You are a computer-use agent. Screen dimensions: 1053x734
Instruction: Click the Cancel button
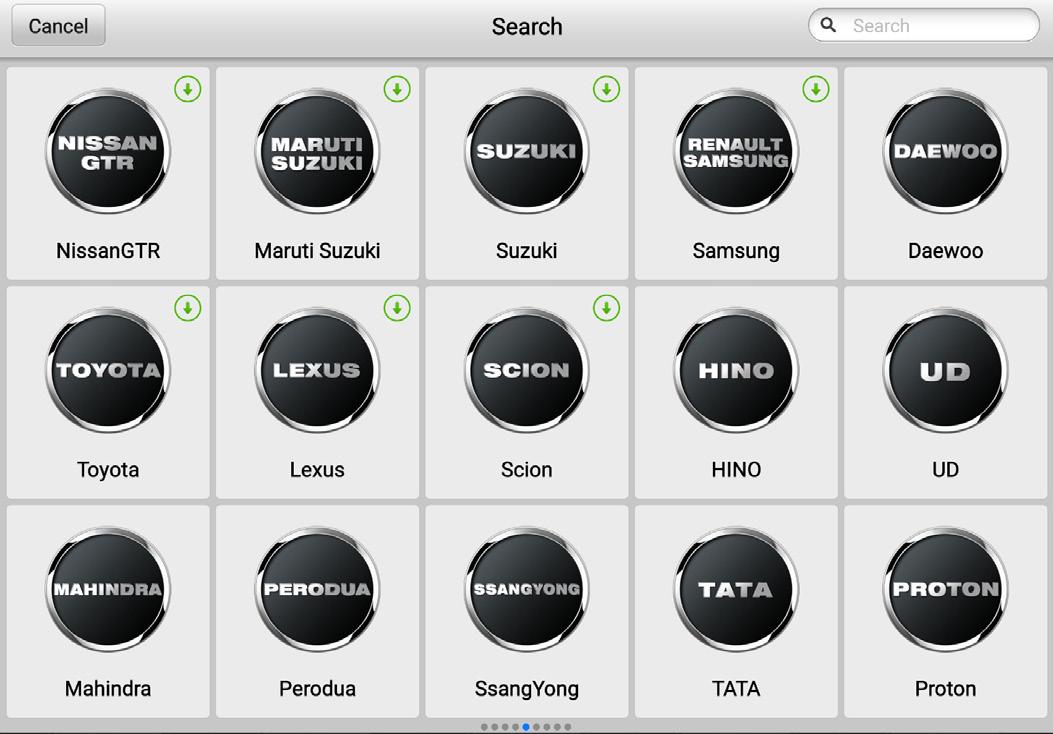point(58,26)
